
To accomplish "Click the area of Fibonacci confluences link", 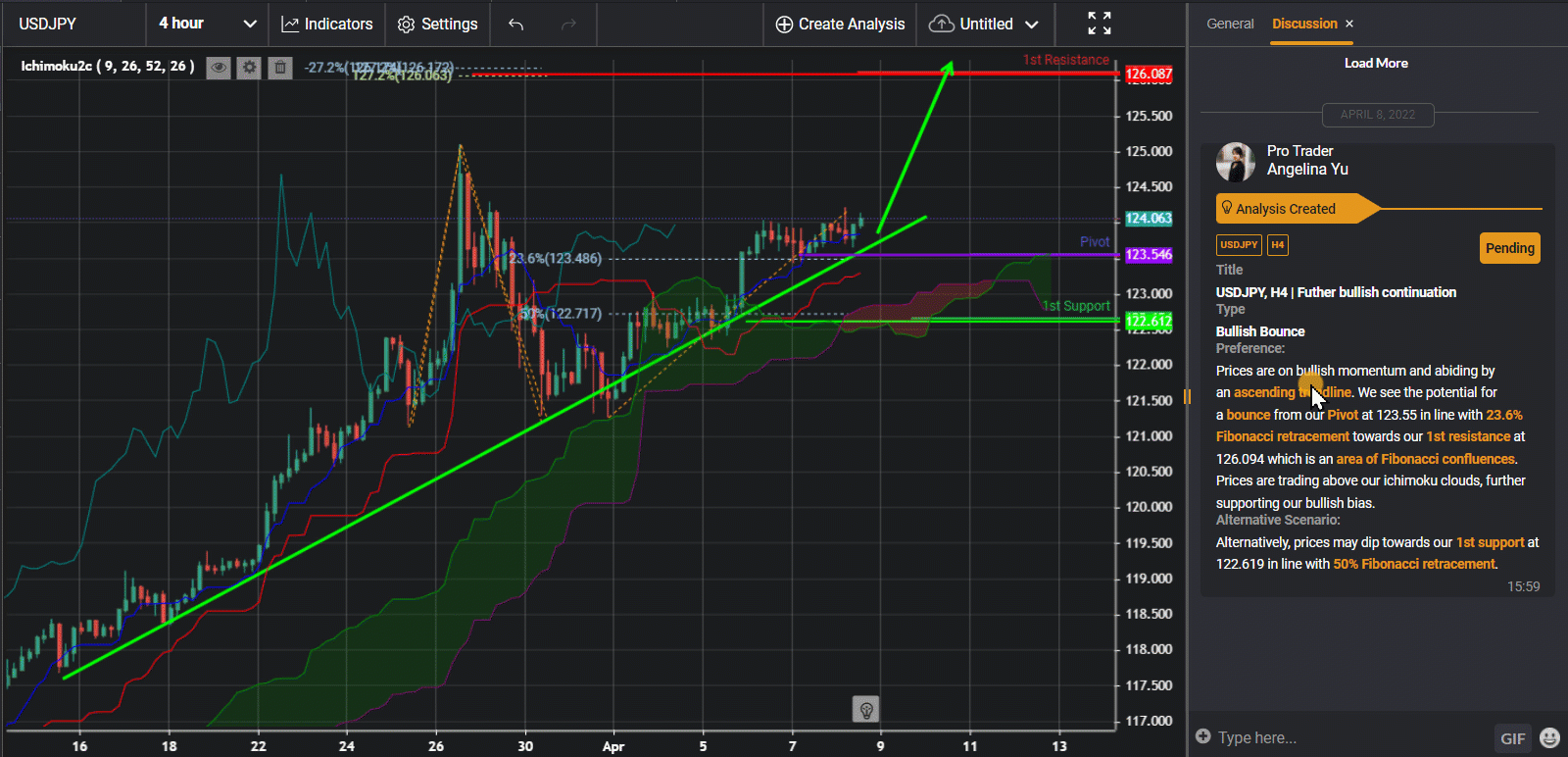I will (x=1426, y=459).
